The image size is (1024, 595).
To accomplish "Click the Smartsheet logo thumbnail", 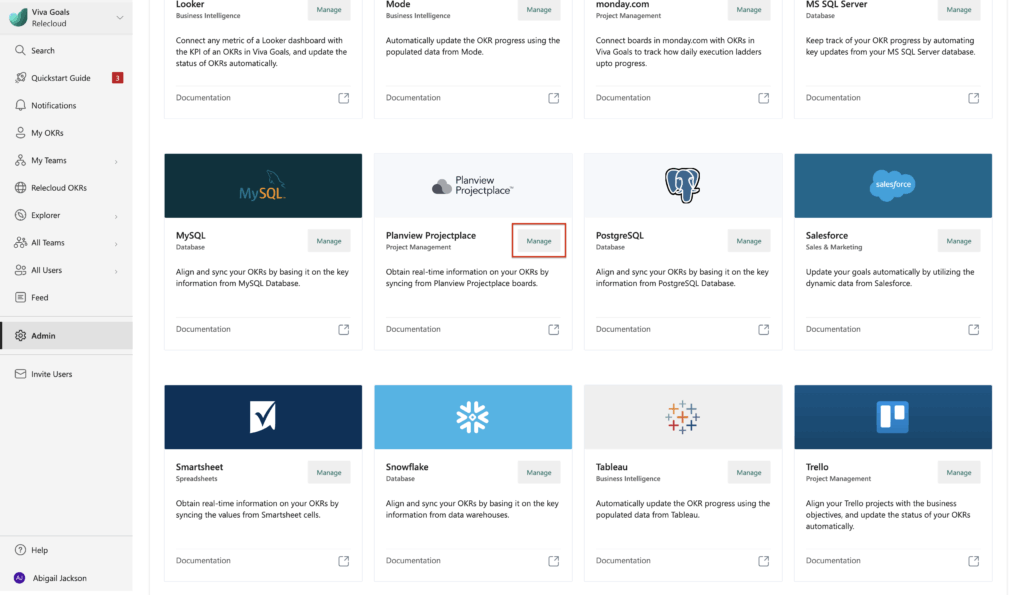I will (x=263, y=417).
